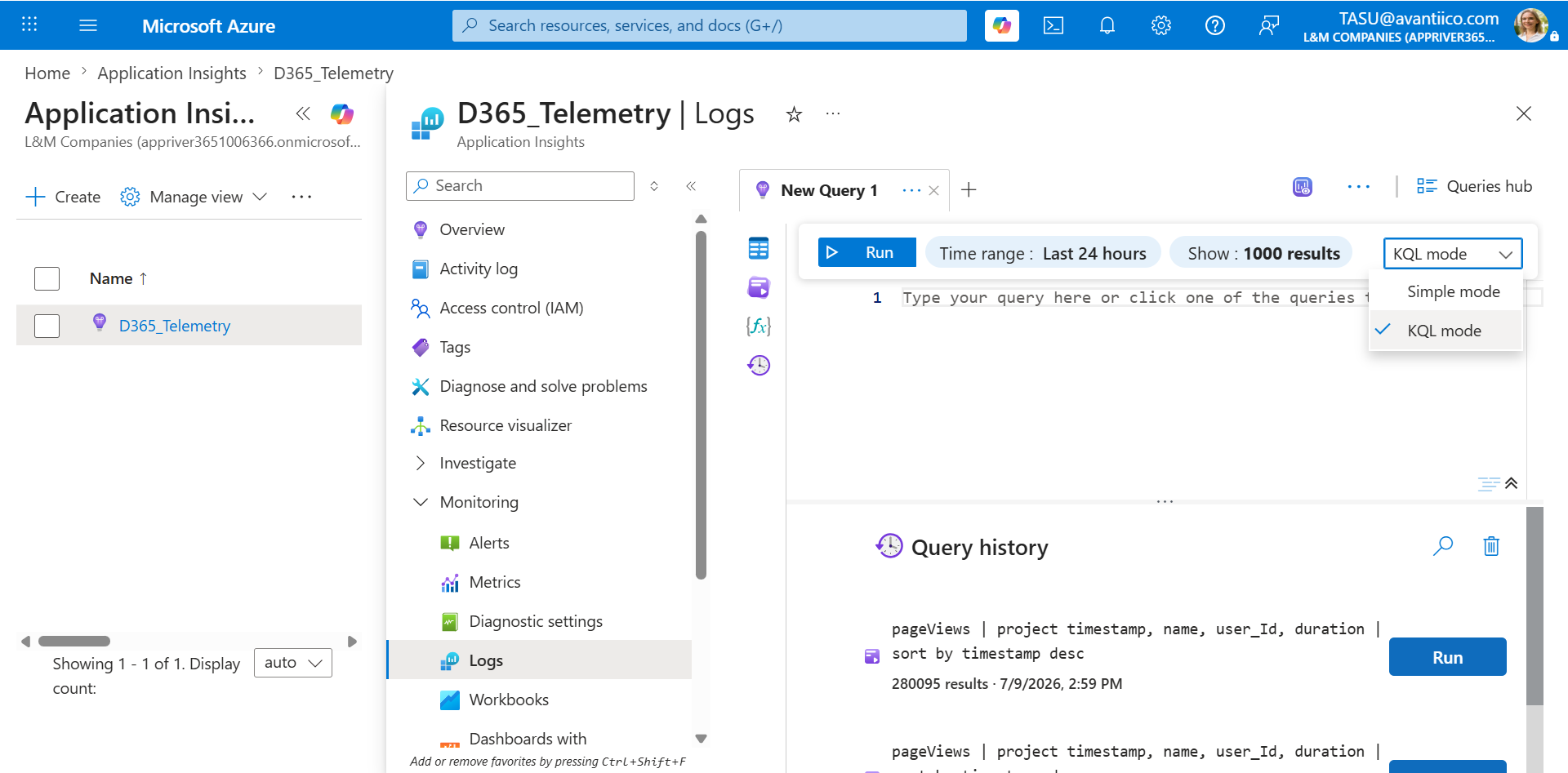
Task: Open Metrics under Monitoring
Action: [494, 582]
